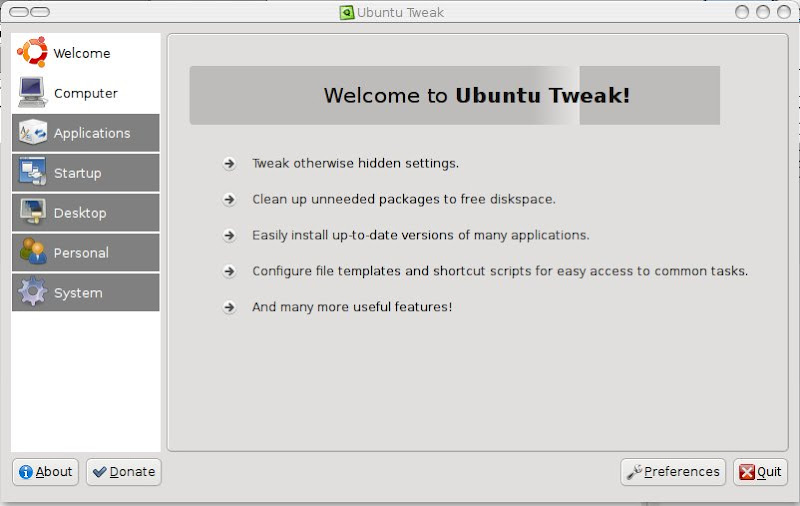This screenshot has height=506, width=800.
Task: Click the About button
Action: (x=45, y=472)
